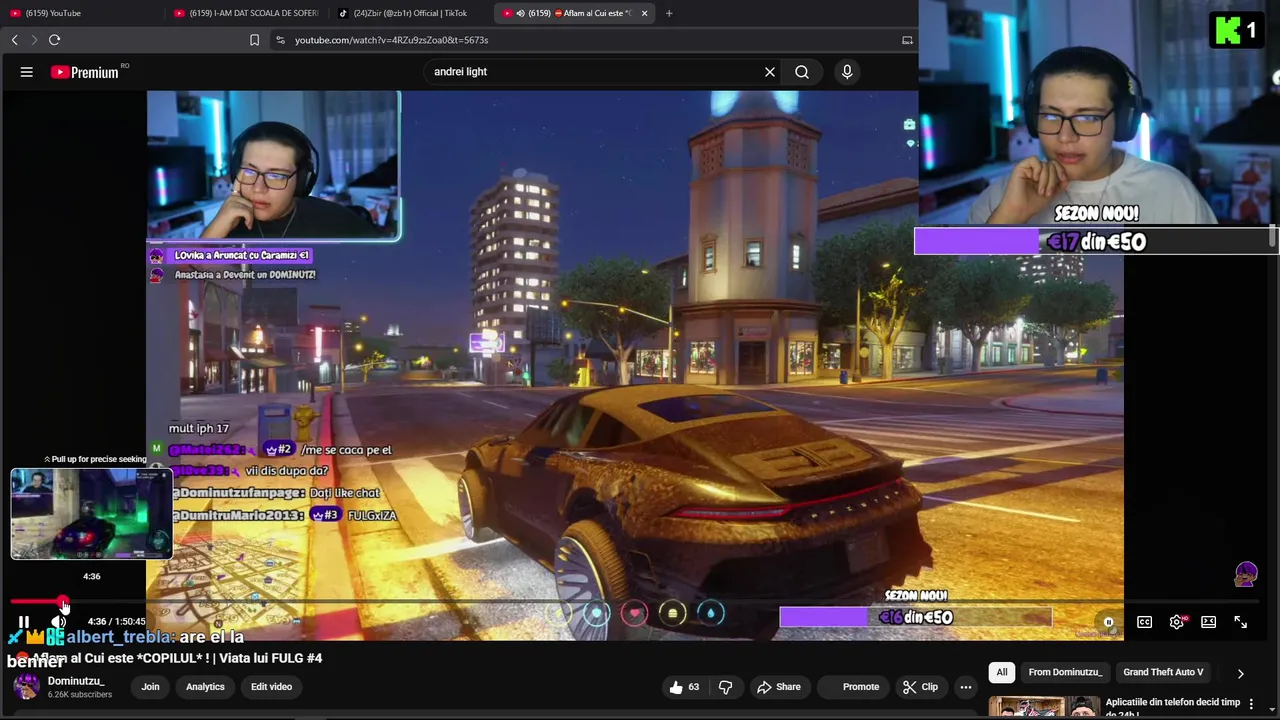
Task: Open the more actions three-dot menu
Action: coord(966,687)
